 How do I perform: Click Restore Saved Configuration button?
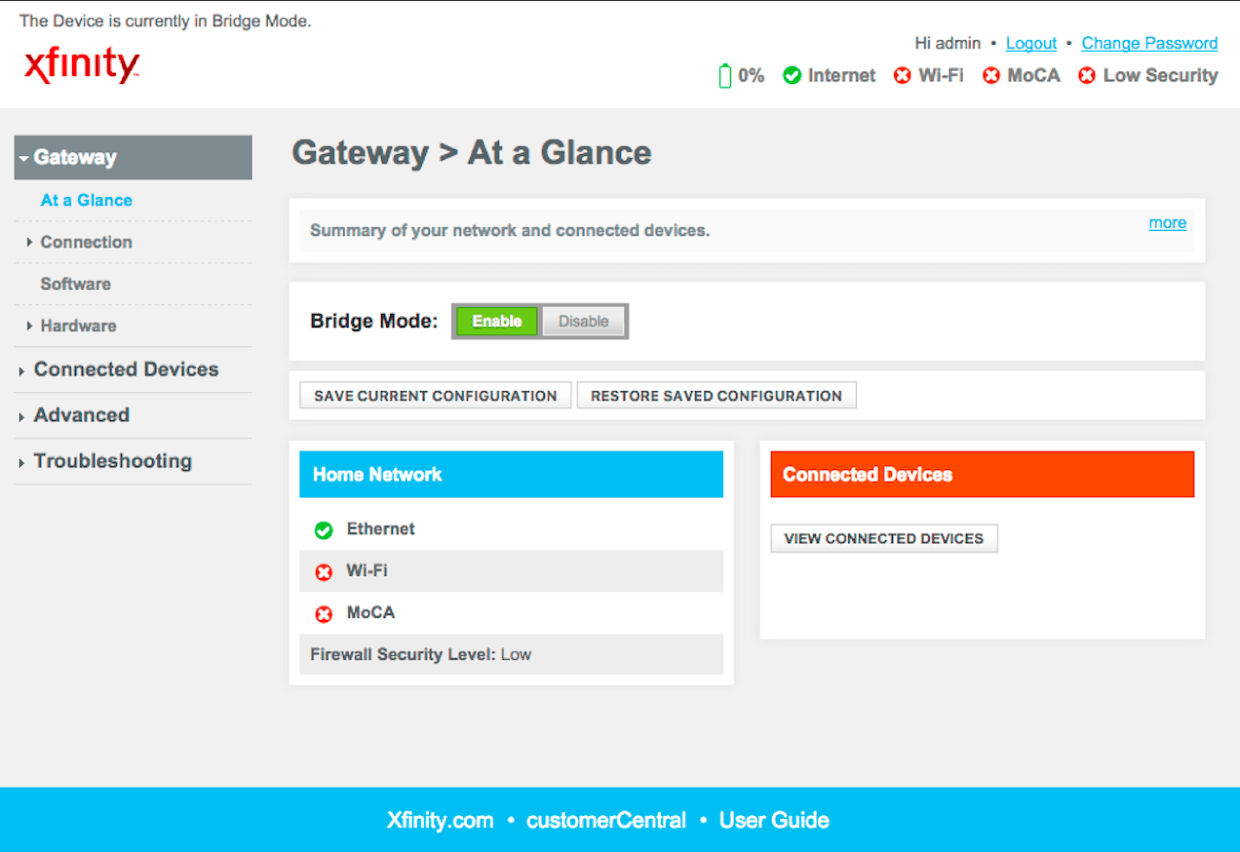tap(716, 396)
